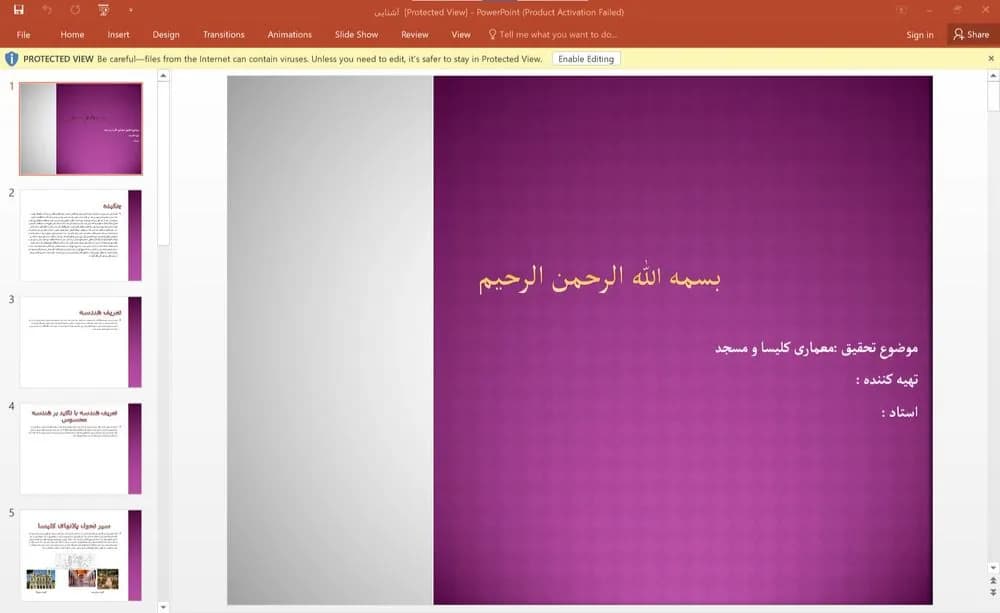
Task: Click the Share button
Action: [971, 34]
